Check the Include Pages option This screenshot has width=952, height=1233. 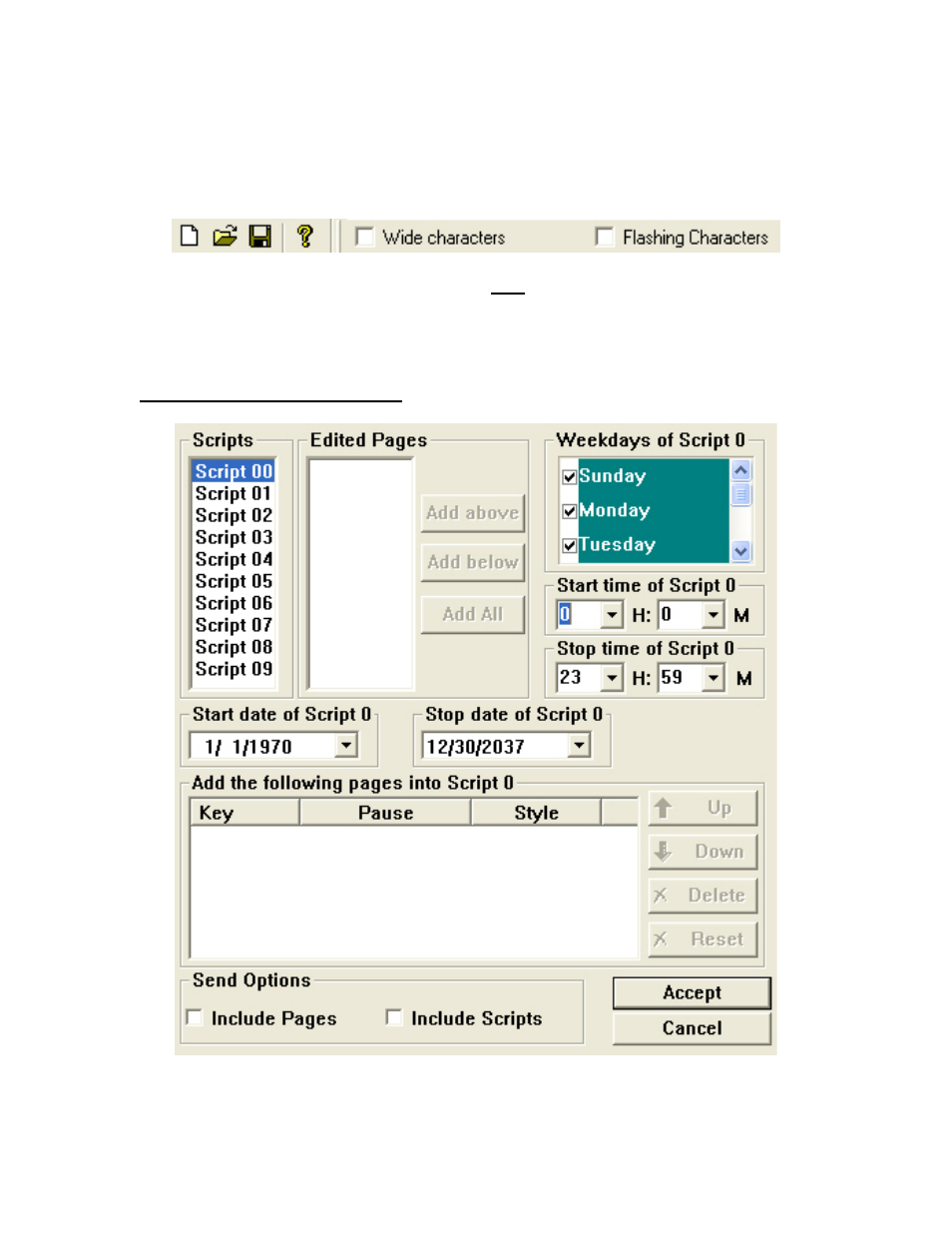195,1017
